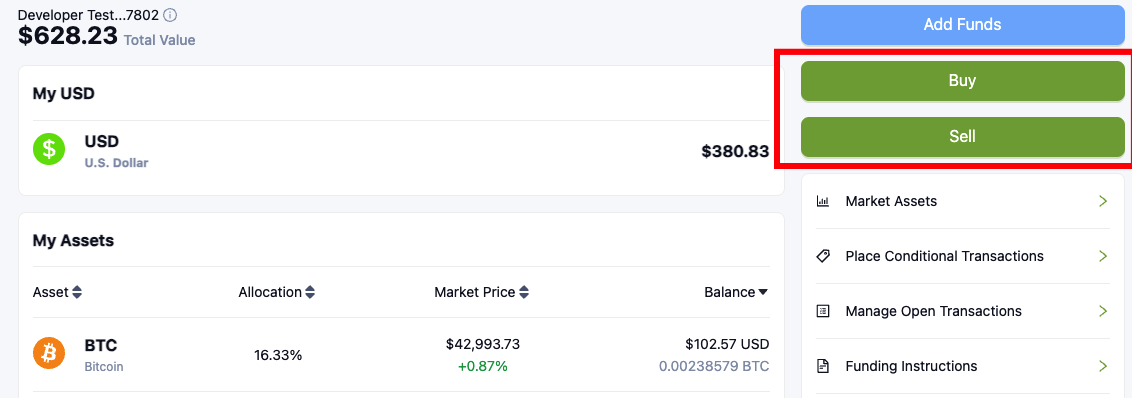Viewport: 1132px width, 398px height.
Task: Open Market Assets chevron arrow
Action: [x=1102, y=201]
